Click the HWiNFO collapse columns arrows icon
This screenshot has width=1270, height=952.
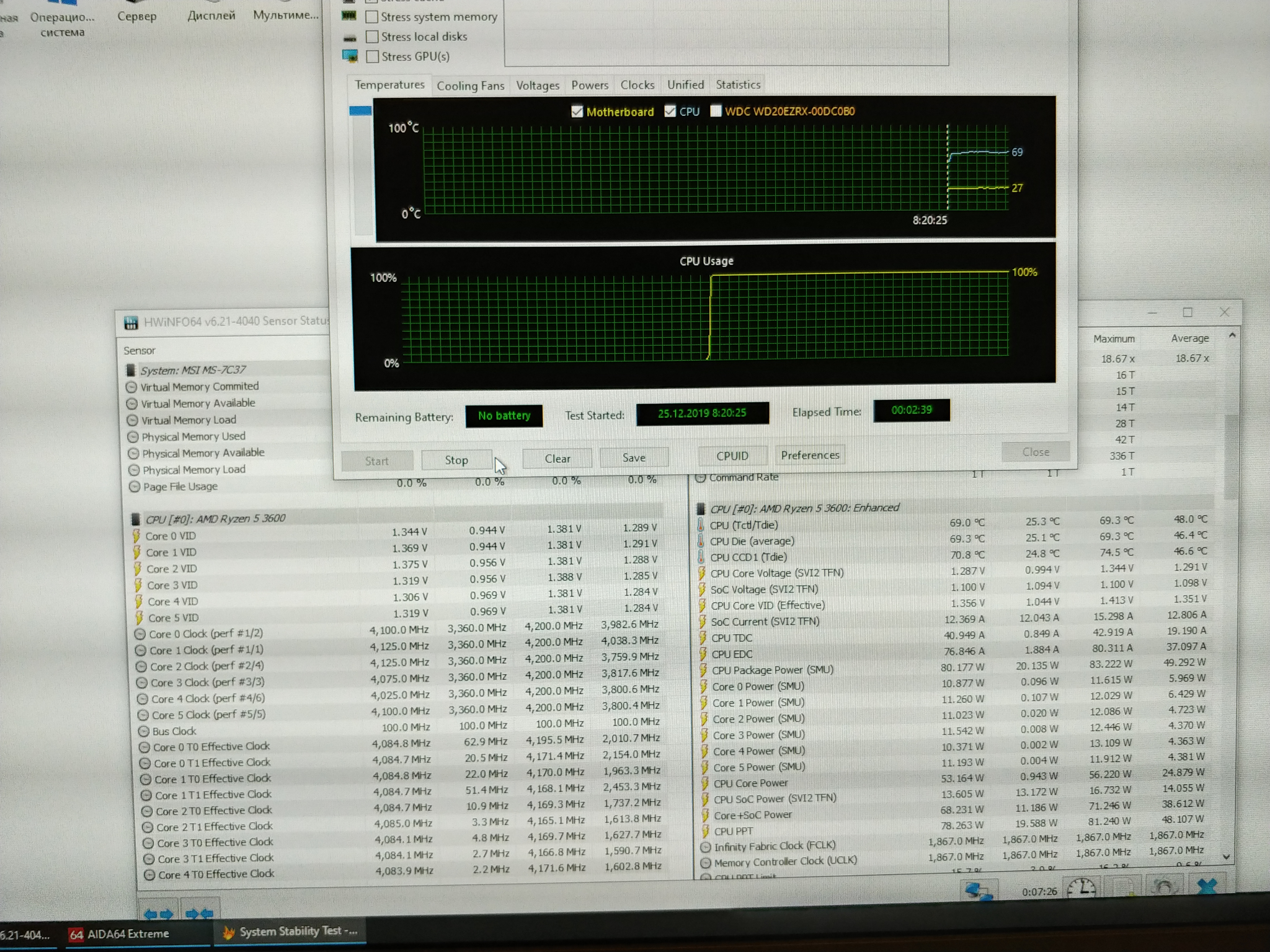click(x=198, y=914)
